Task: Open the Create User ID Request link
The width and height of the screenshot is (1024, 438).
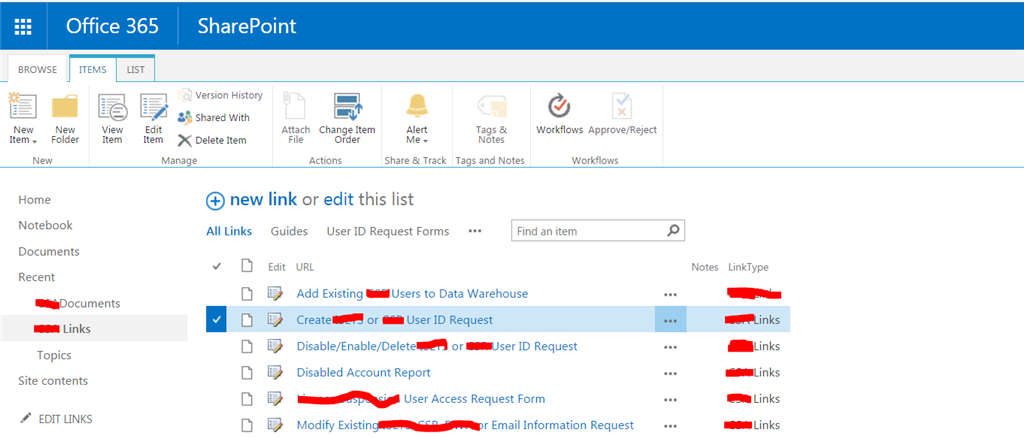Action: (x=394, y=320)
